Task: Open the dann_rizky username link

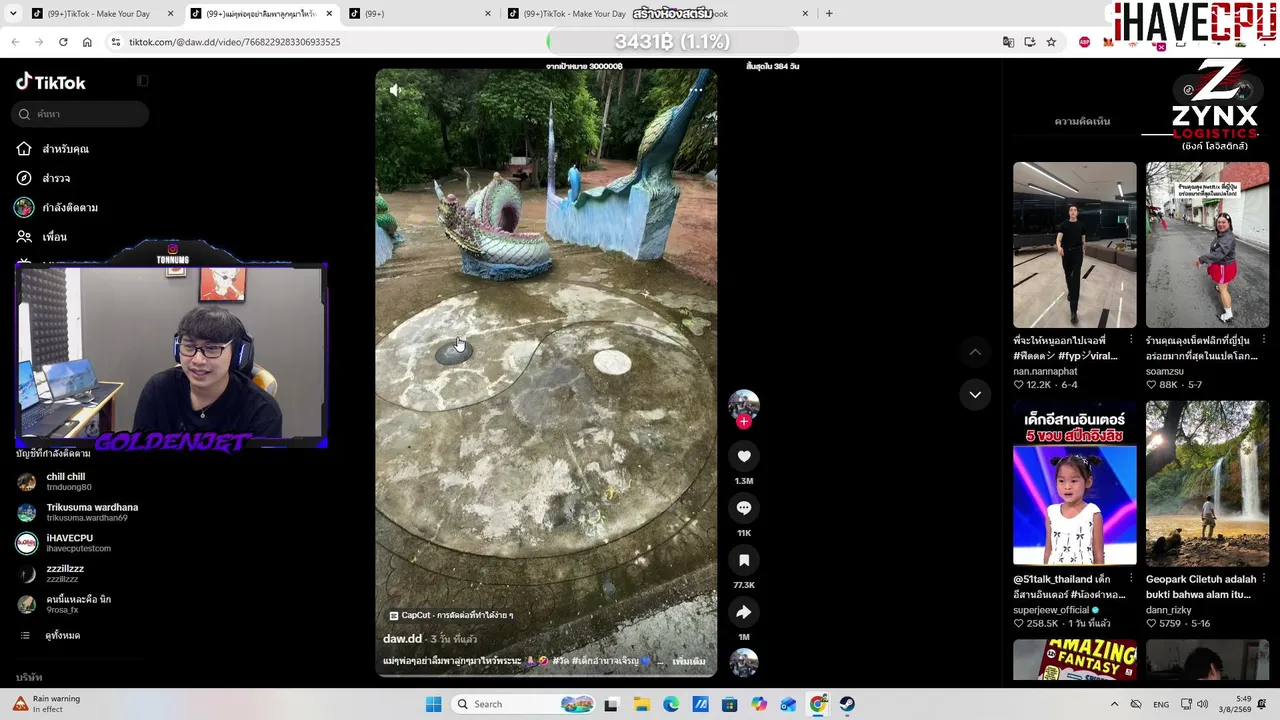Action: point(1170,610)
